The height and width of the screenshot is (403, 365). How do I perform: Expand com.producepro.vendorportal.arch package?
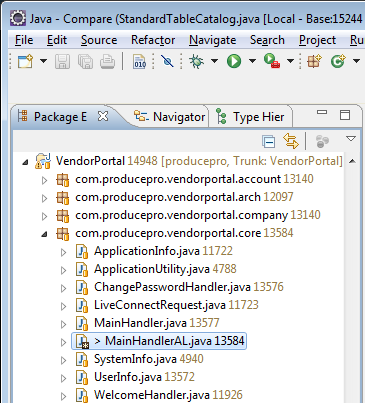tap(44, 199)
